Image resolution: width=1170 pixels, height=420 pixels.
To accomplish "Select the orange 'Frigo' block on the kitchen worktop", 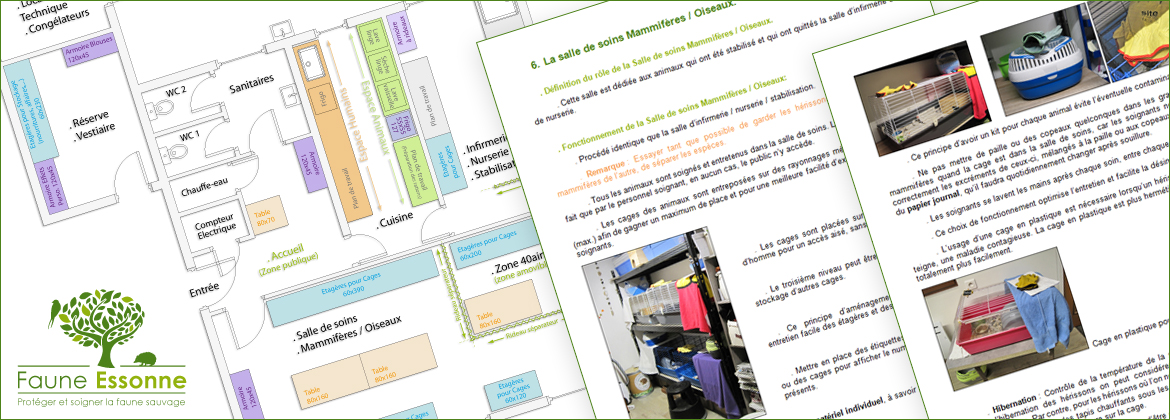I will (322, 98).
